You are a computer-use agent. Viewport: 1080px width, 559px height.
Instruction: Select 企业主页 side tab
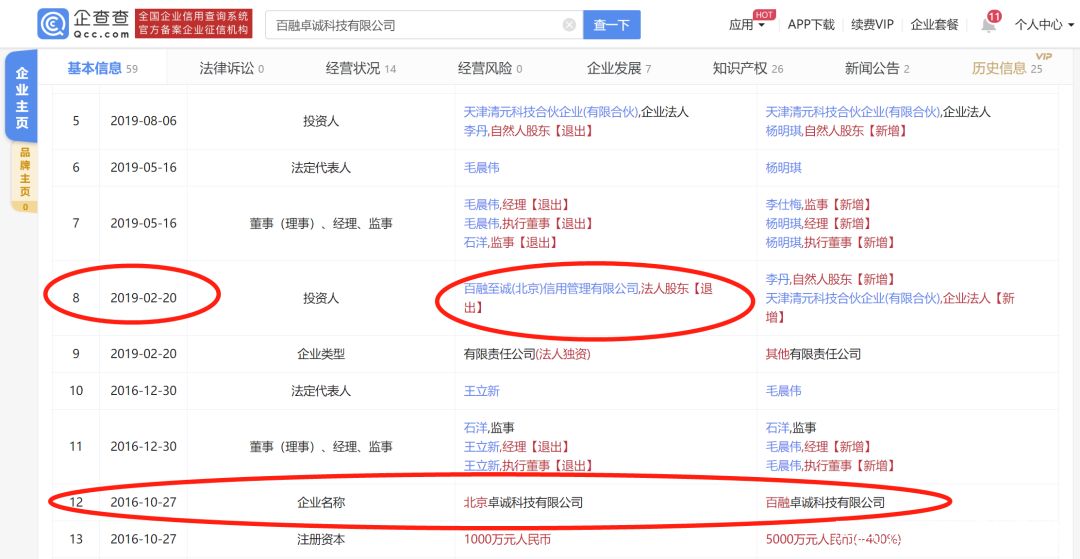23,97
